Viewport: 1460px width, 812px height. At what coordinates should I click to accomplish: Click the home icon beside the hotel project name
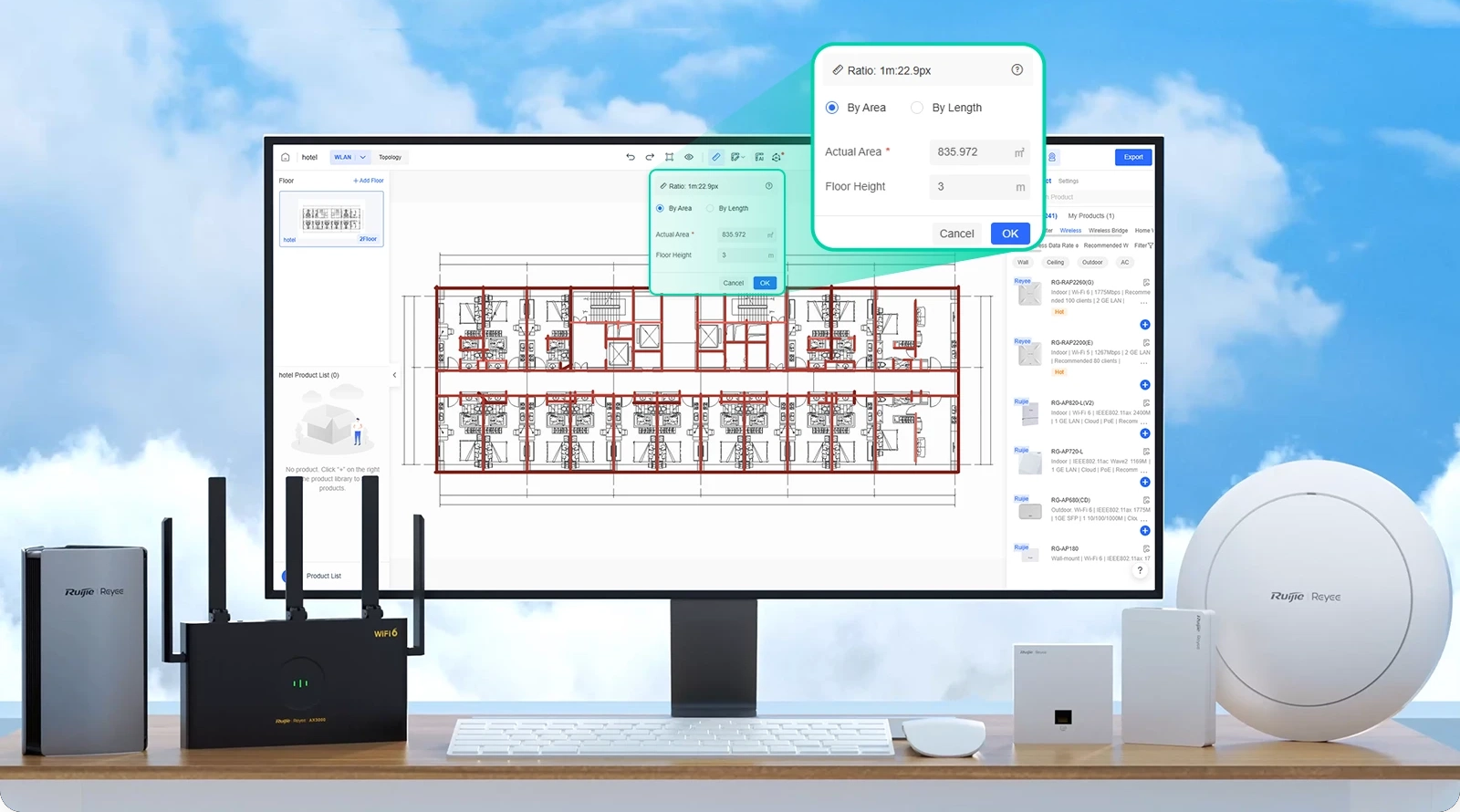pos(286,157)
